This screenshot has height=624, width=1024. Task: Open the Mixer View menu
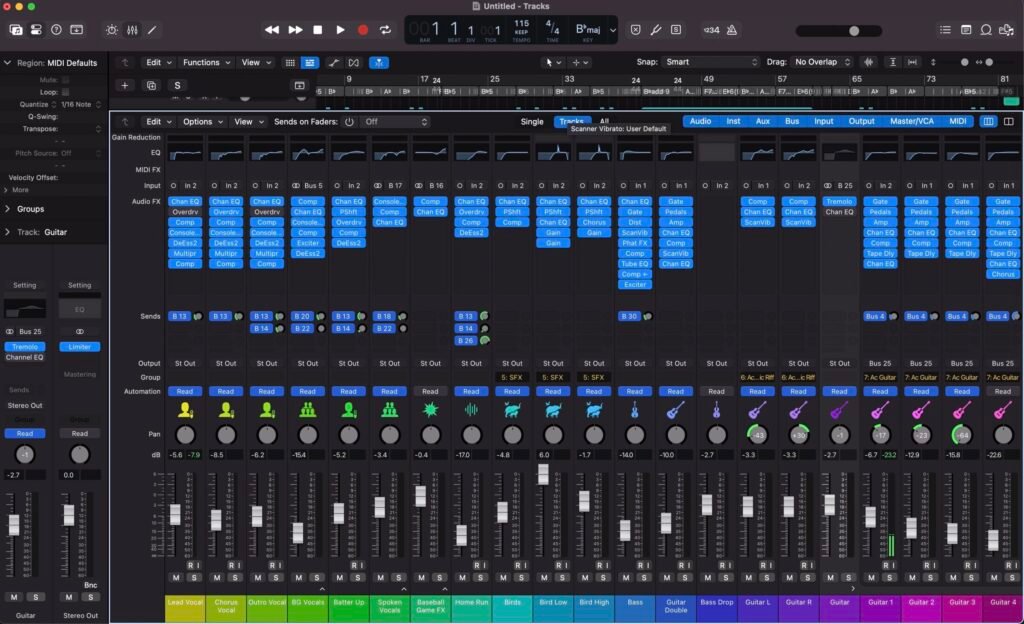click(249, 122)
